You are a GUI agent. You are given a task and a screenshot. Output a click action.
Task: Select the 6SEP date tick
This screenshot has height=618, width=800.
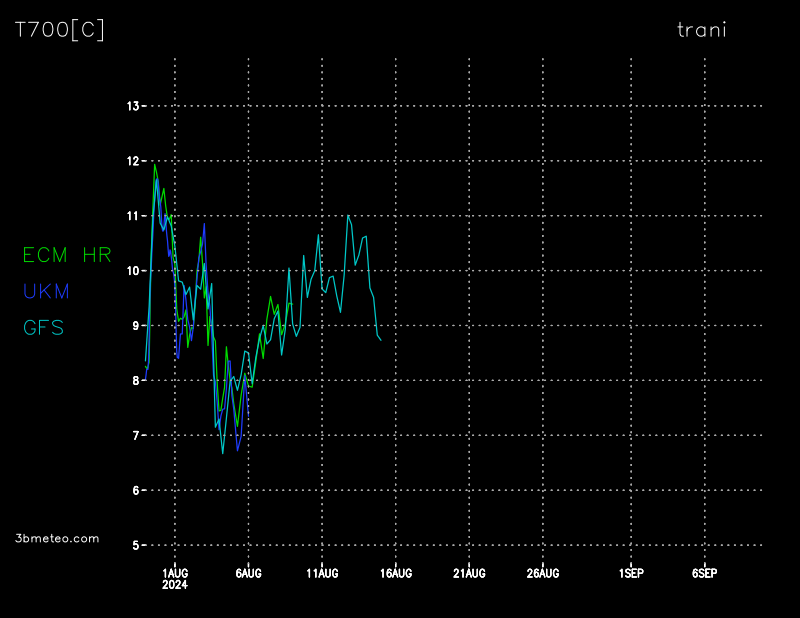tap(704, 573)
